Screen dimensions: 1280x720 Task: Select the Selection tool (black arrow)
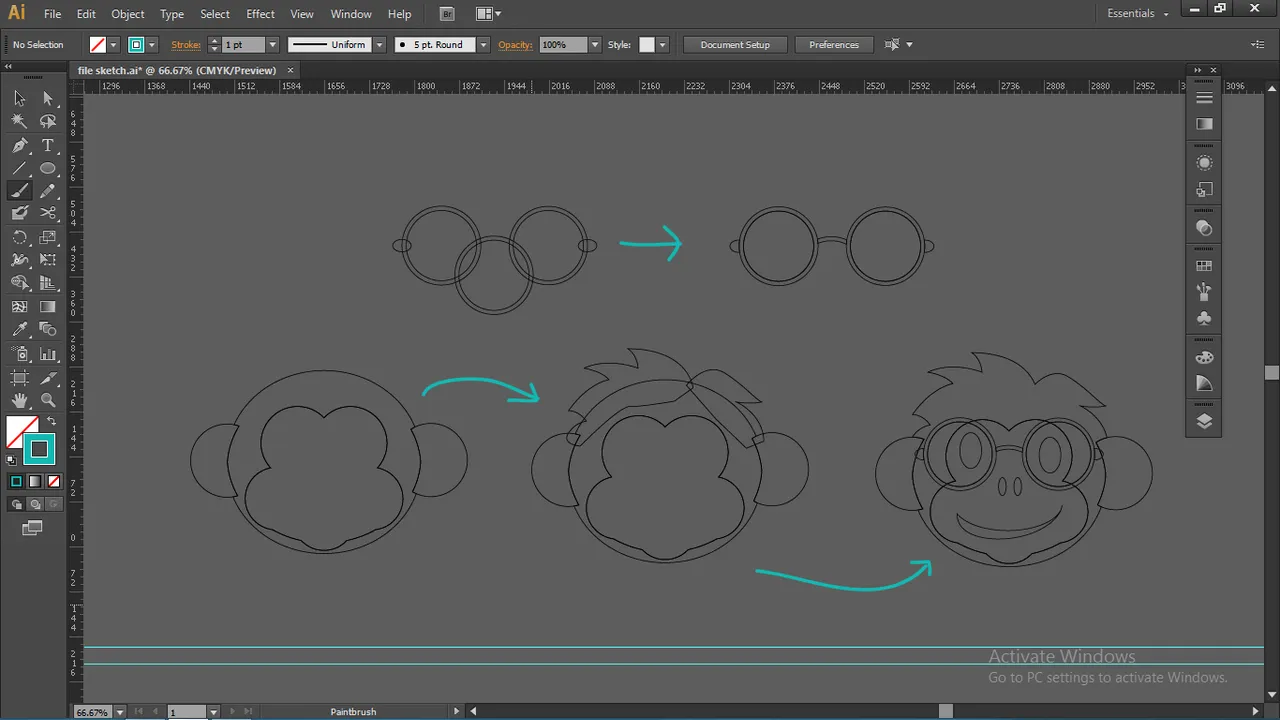point(19,98)
